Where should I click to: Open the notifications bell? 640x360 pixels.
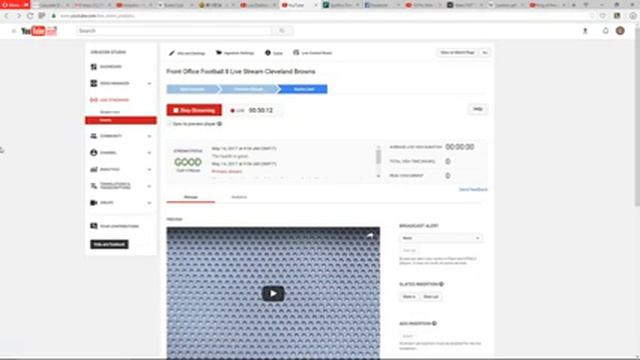(x=606, y=31)
